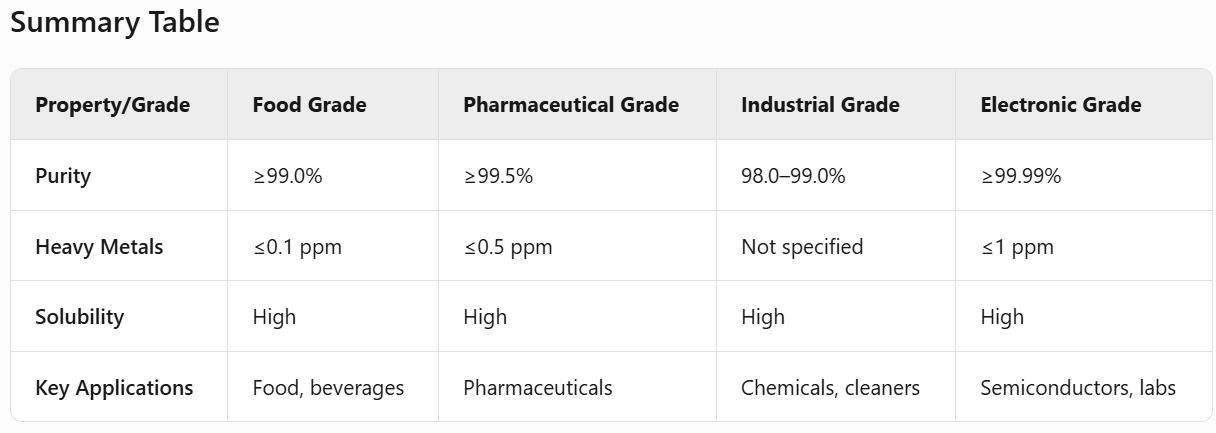Screen dimensions: 1216x433
Task: Click the Key Applications row label
Action: pyautogui.click(x=114, y=387)
